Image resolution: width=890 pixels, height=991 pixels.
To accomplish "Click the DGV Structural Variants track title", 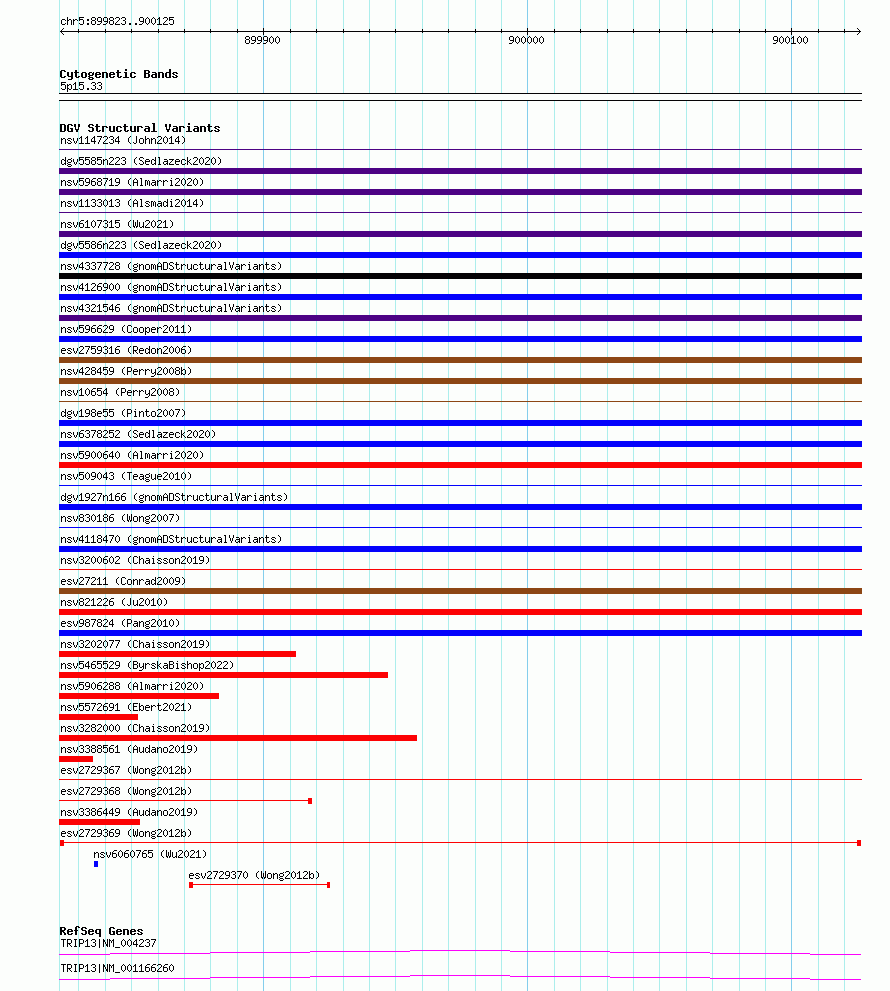I will [x=140, y=128].
